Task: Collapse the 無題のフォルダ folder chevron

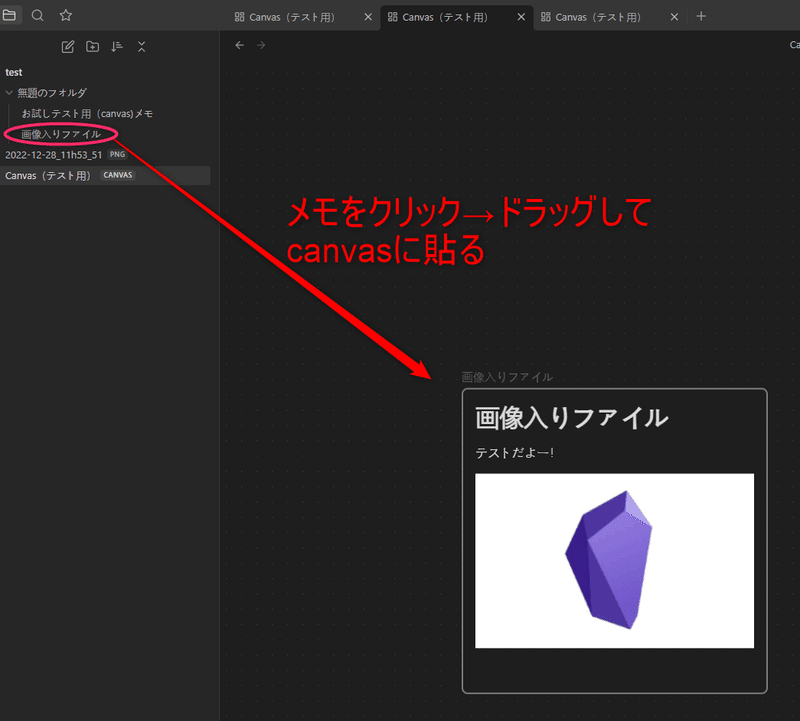Action: tap(9, 93)
